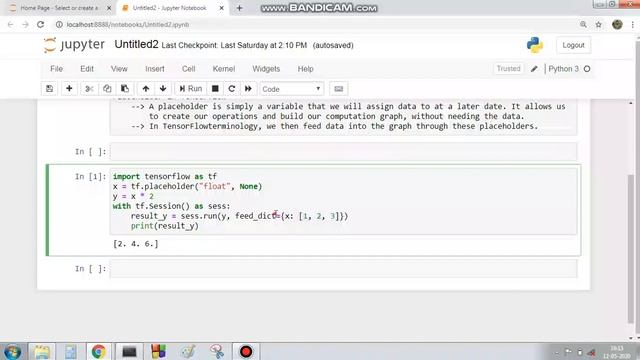Click the Python logo icon
Screen dimensions: 640x360
pos(535,45)
